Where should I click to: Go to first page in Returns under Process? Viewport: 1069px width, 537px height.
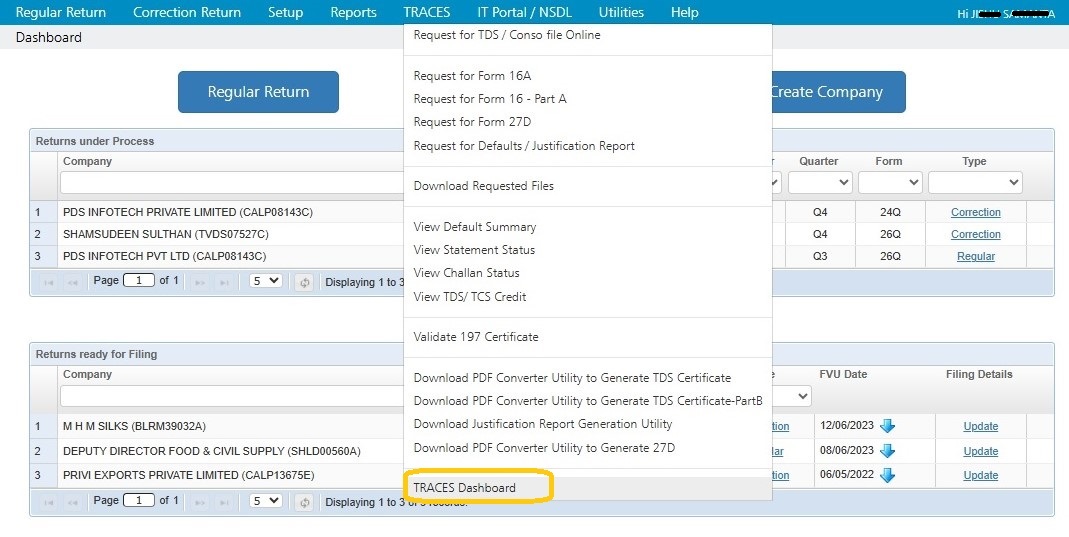click(x=47, y=282)
